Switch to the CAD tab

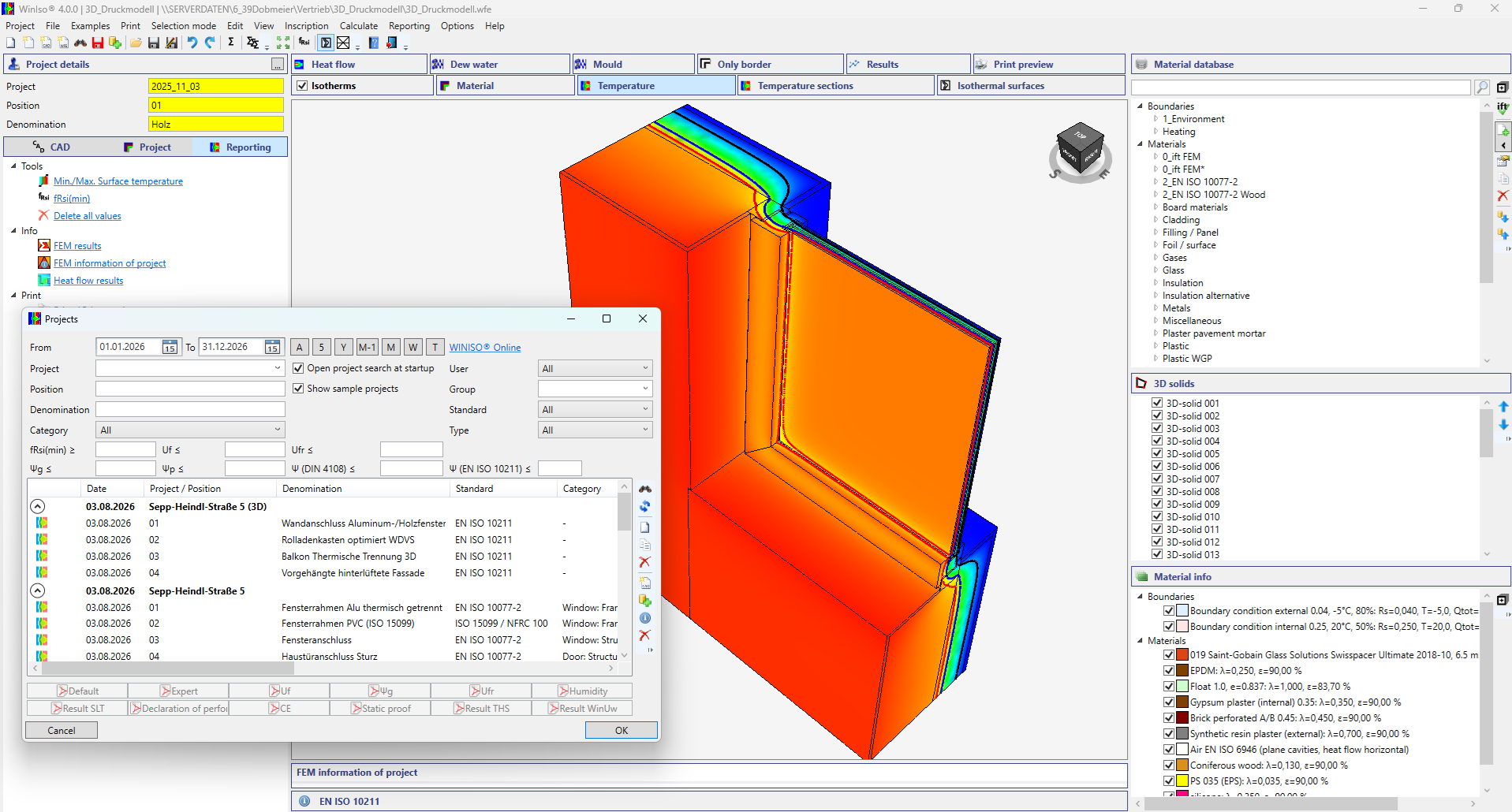52,147
